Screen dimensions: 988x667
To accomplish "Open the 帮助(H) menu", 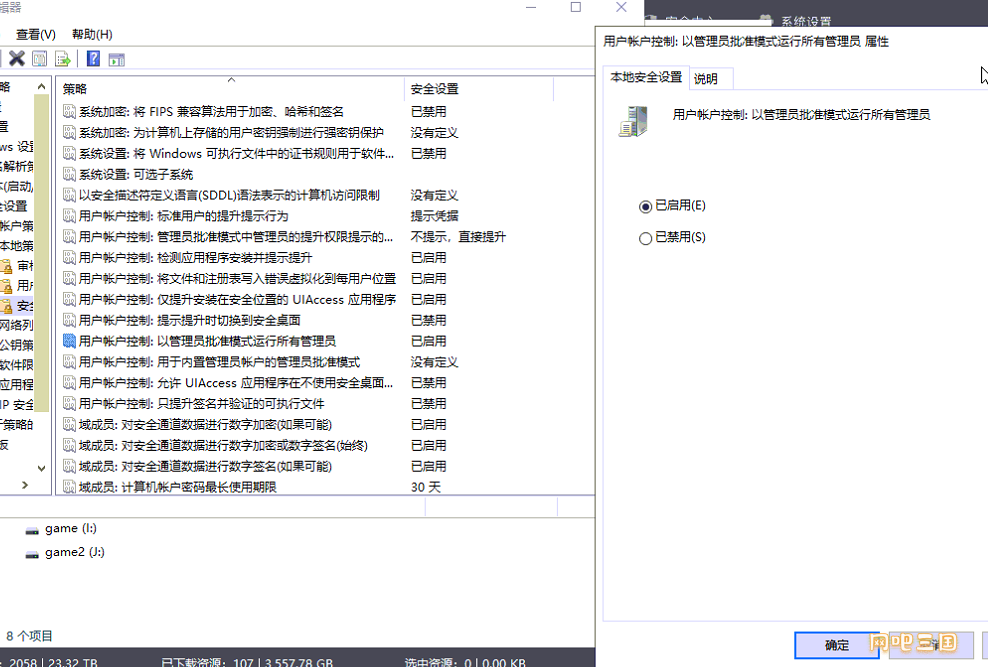I will point(92,34).
